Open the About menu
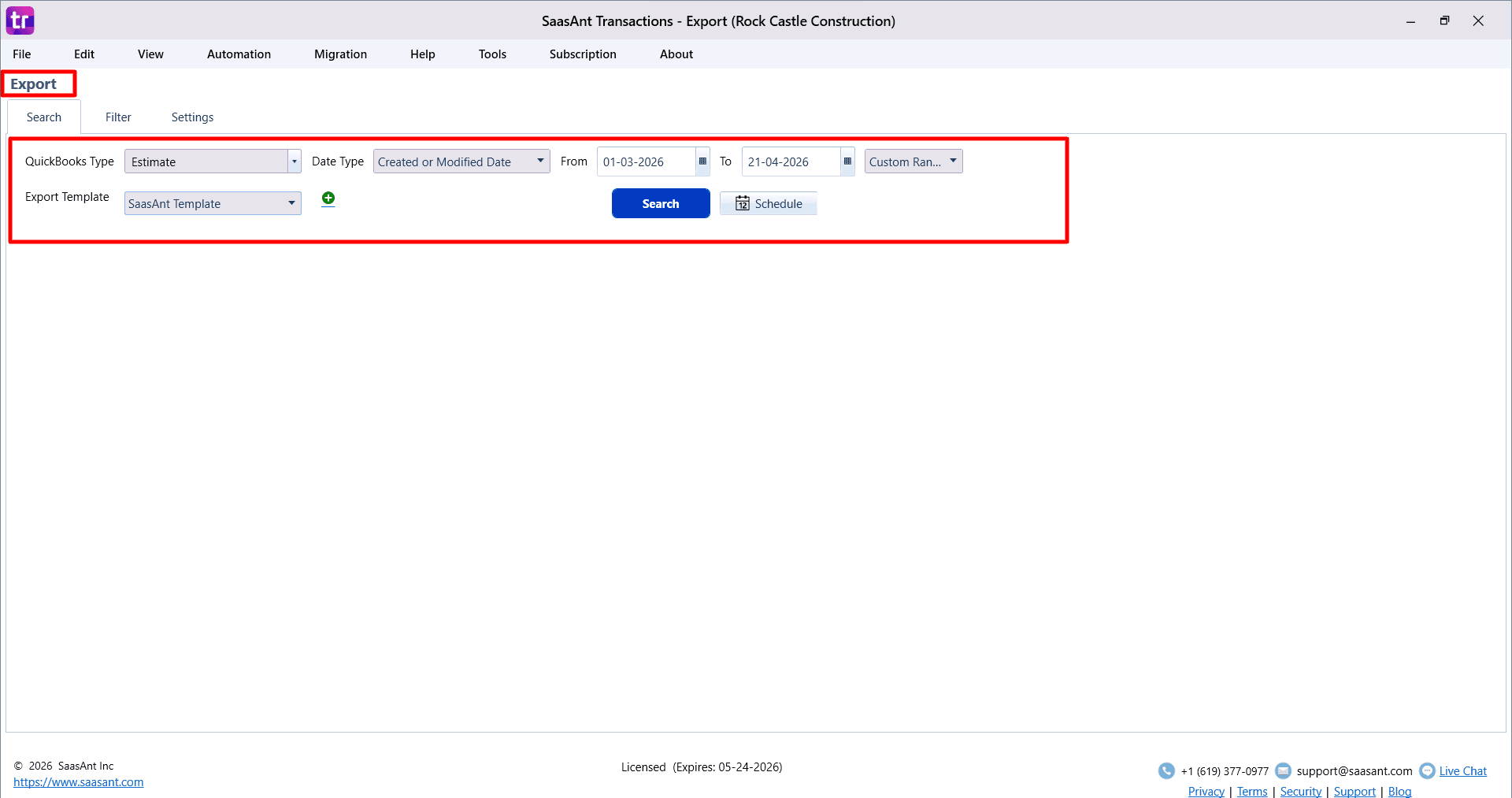1512x798 pixels. point(676,54)
